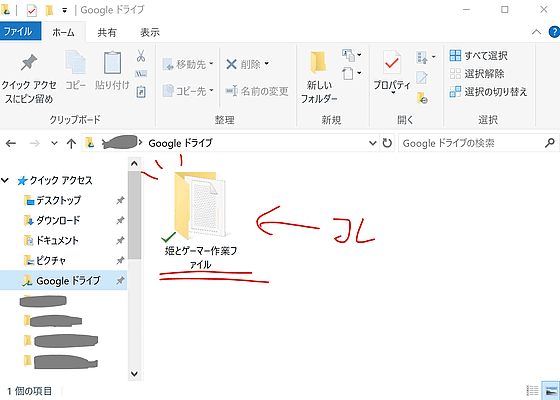Collapse the ribbon with the chevron
The width and height of the screenshot is (560, 400).
[x=536, y=32]
